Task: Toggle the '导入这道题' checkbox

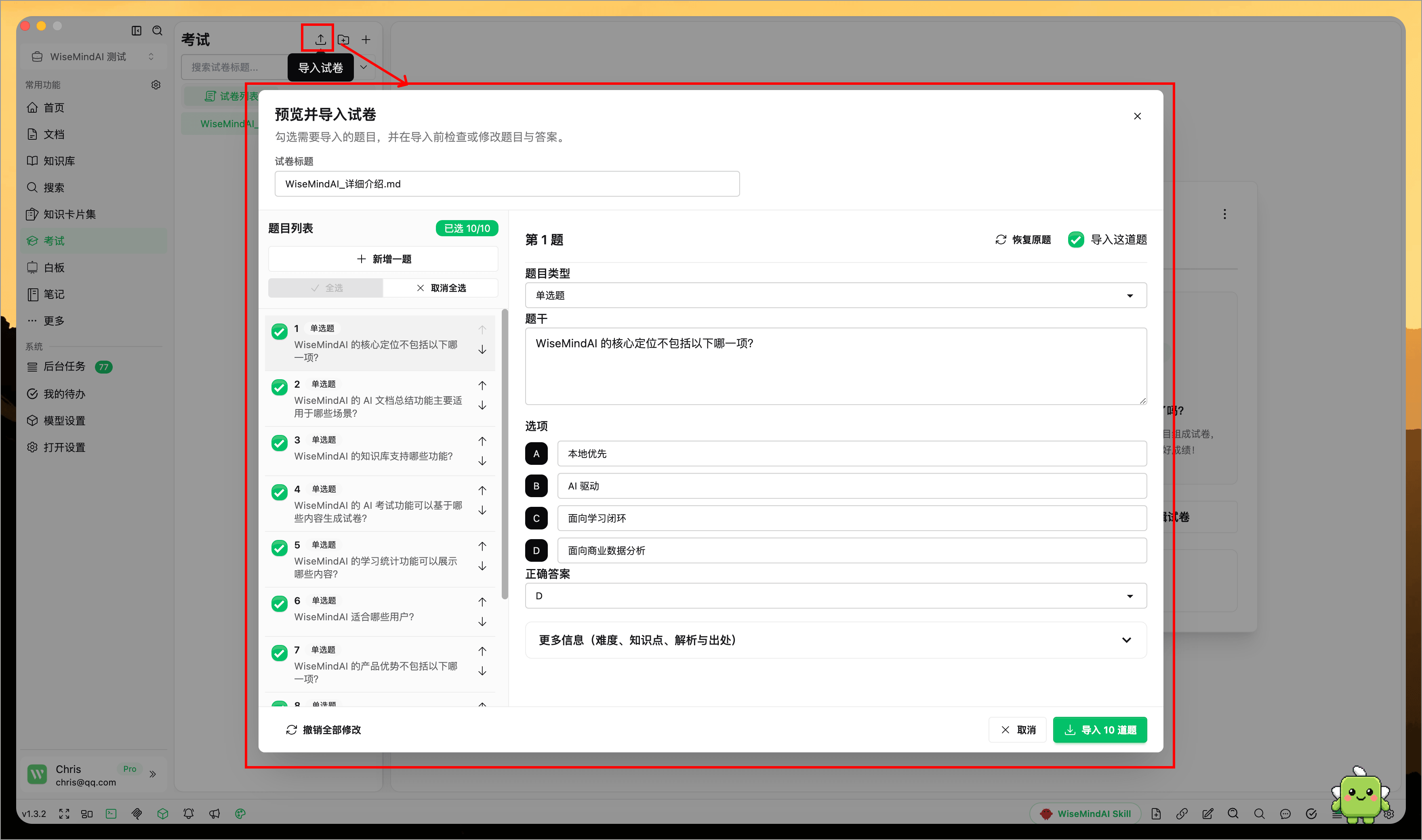Action: coord(1075,239)
